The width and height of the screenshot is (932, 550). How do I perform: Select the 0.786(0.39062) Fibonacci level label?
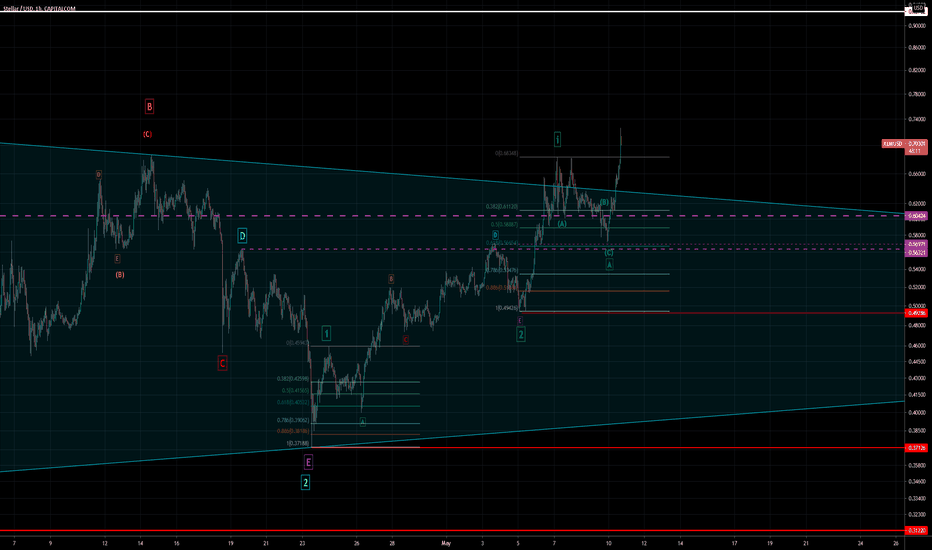pyautogui.click(x=292, y=420)
